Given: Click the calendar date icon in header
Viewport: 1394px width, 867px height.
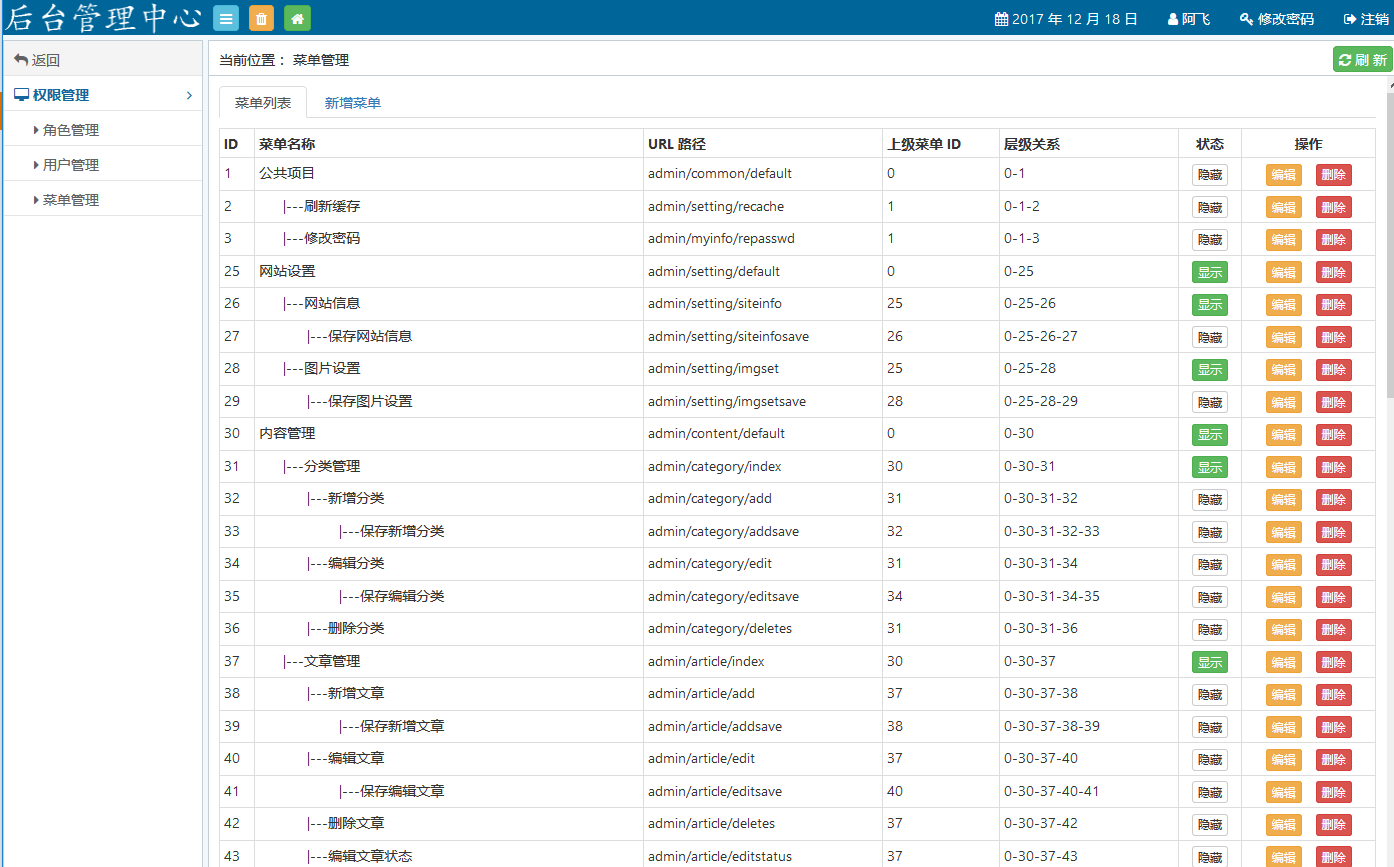Looking at the screenshot, I should 1001,19.
